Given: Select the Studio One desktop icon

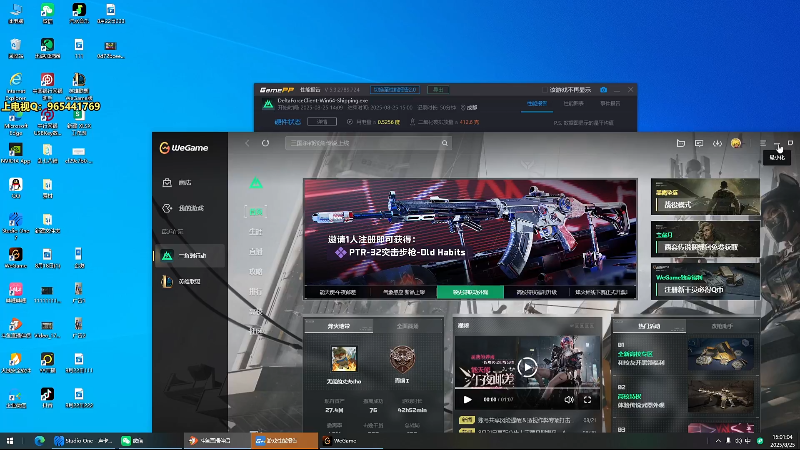Looking at the screenshot, I should 16,225.
